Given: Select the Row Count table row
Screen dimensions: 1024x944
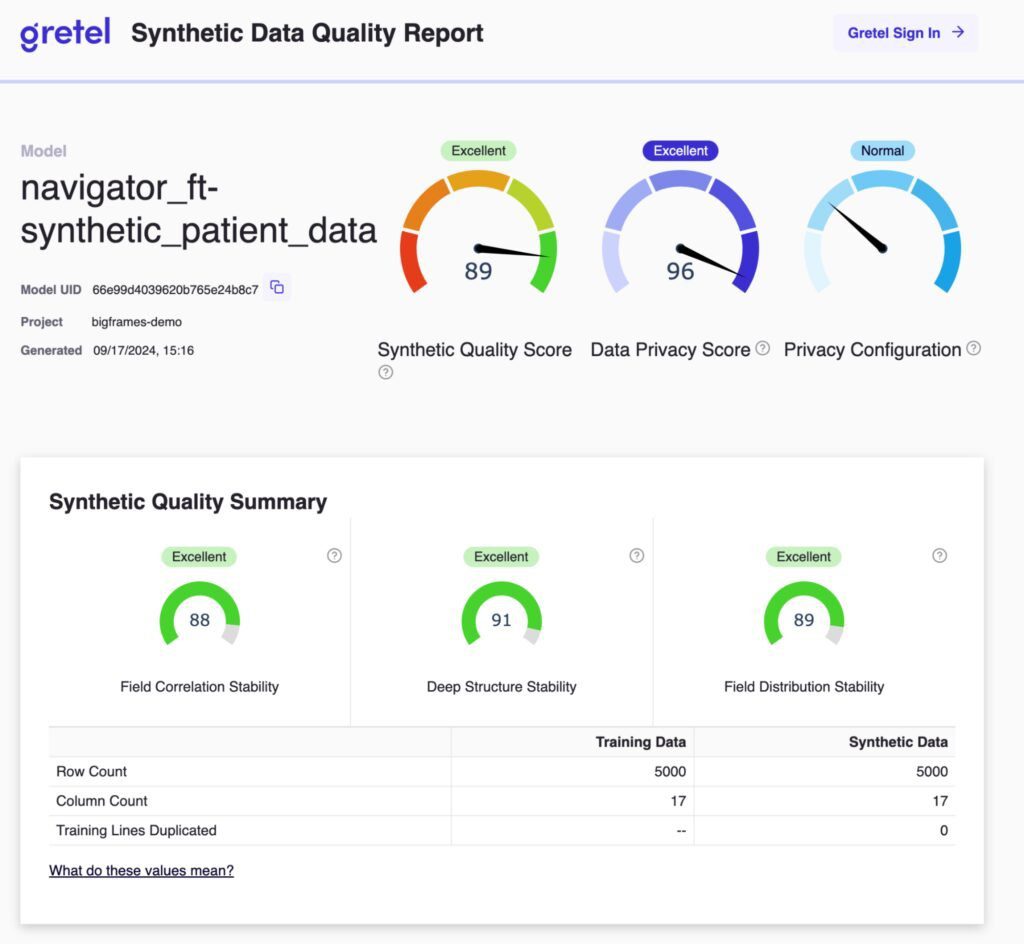Looking at the screenshot, I should [250, 771].
